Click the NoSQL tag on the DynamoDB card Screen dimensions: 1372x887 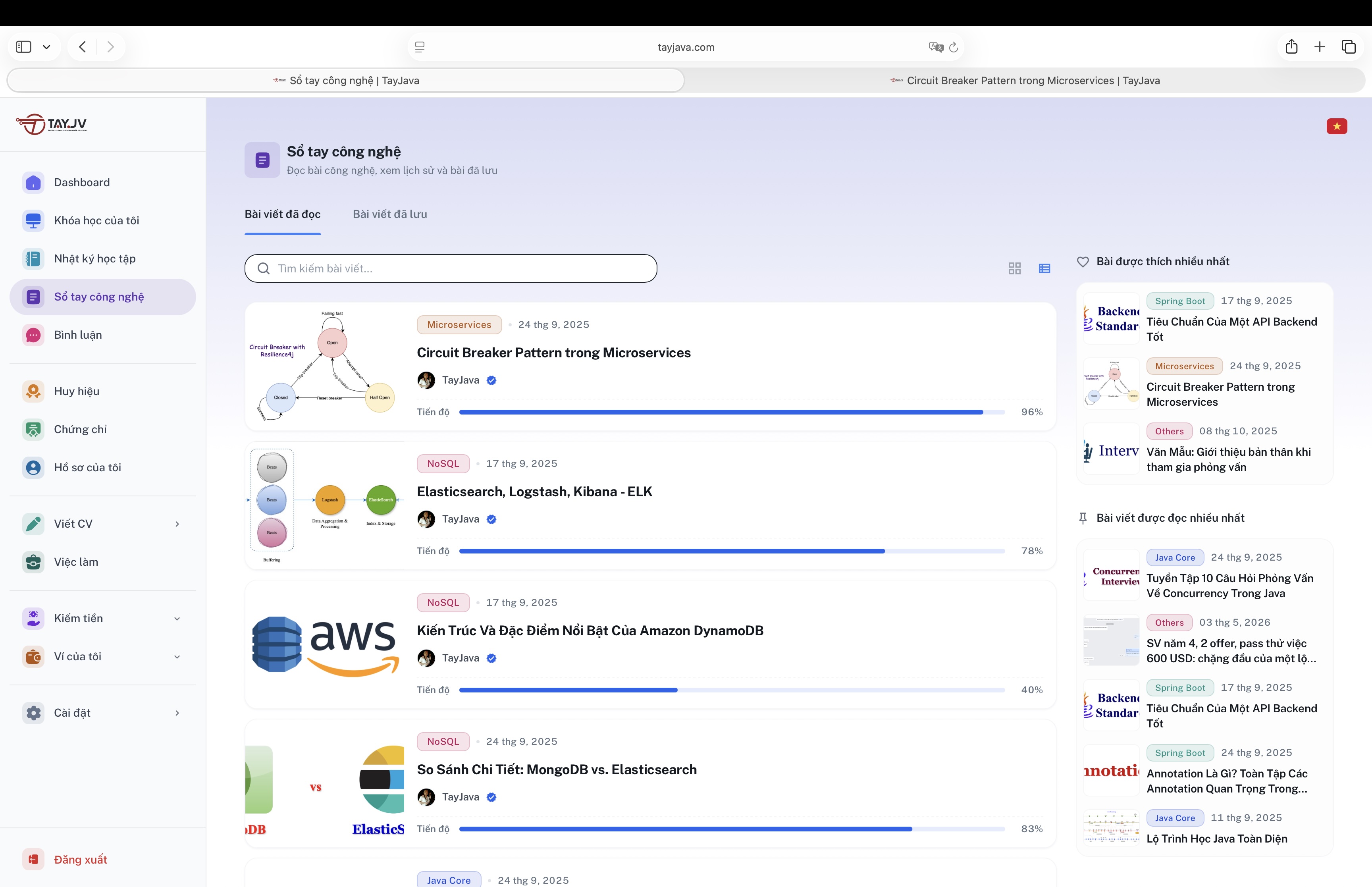[443, 602]
